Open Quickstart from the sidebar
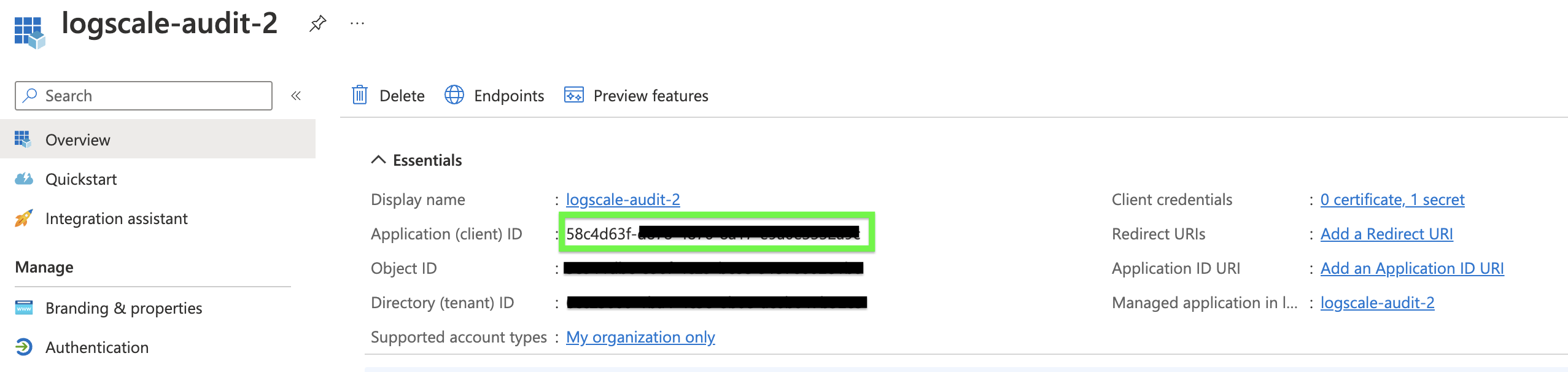Image resolution: width=1568 pixels, height=372 pixels. 81,179
